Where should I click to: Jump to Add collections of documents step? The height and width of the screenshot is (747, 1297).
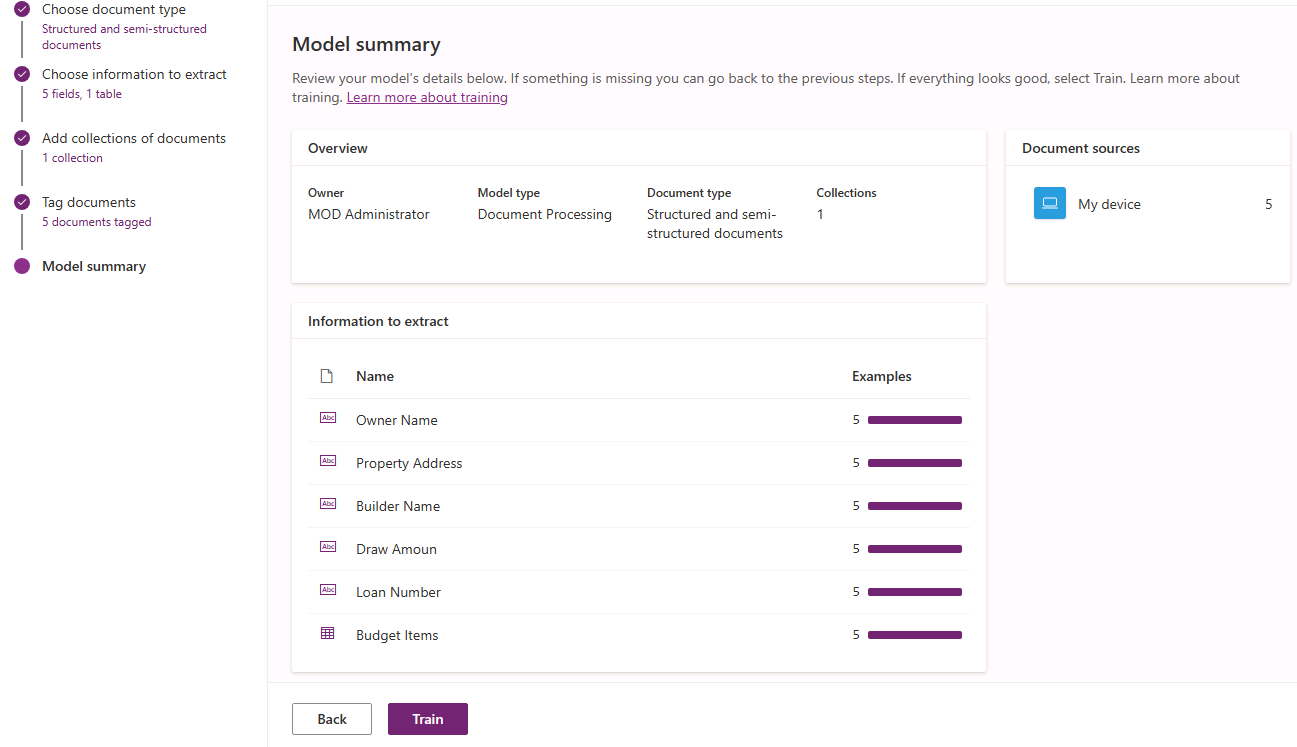133,139
